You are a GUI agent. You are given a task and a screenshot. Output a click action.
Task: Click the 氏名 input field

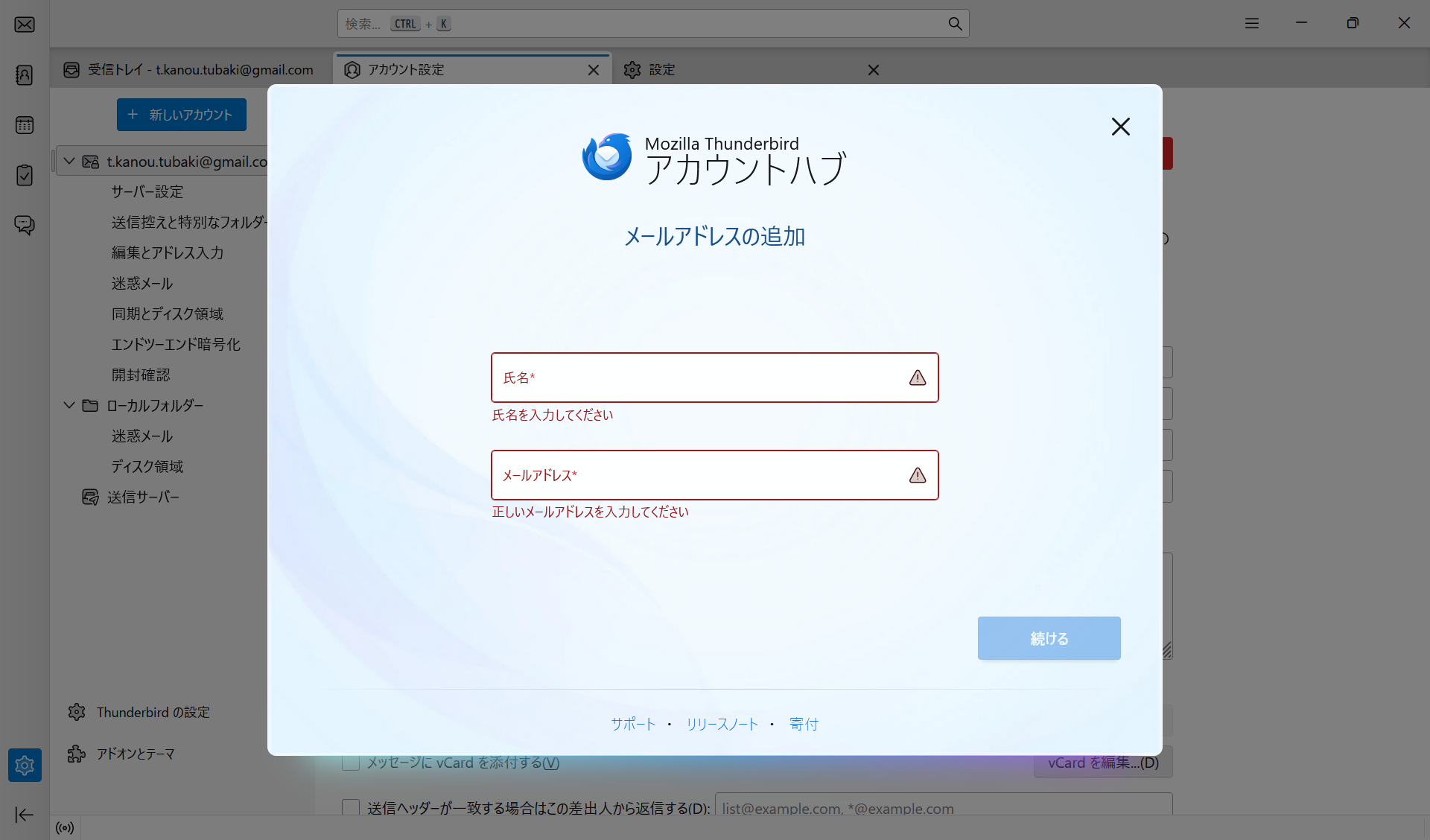tap(700, 378)
